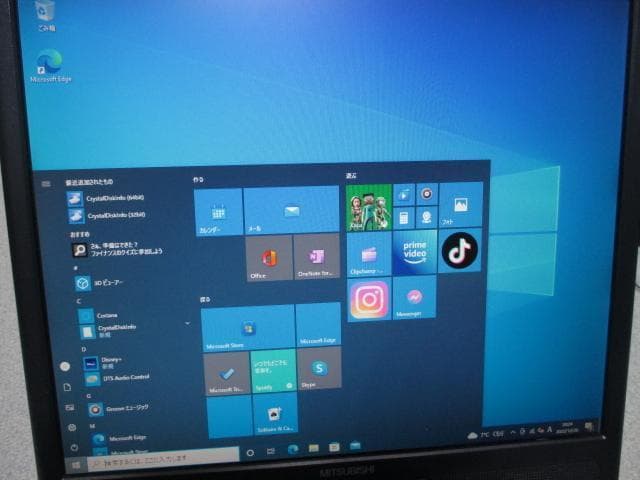This screenshot has height=480, width=640.
Task: Open the Calendar tile
Action: (x=218, y=212)
